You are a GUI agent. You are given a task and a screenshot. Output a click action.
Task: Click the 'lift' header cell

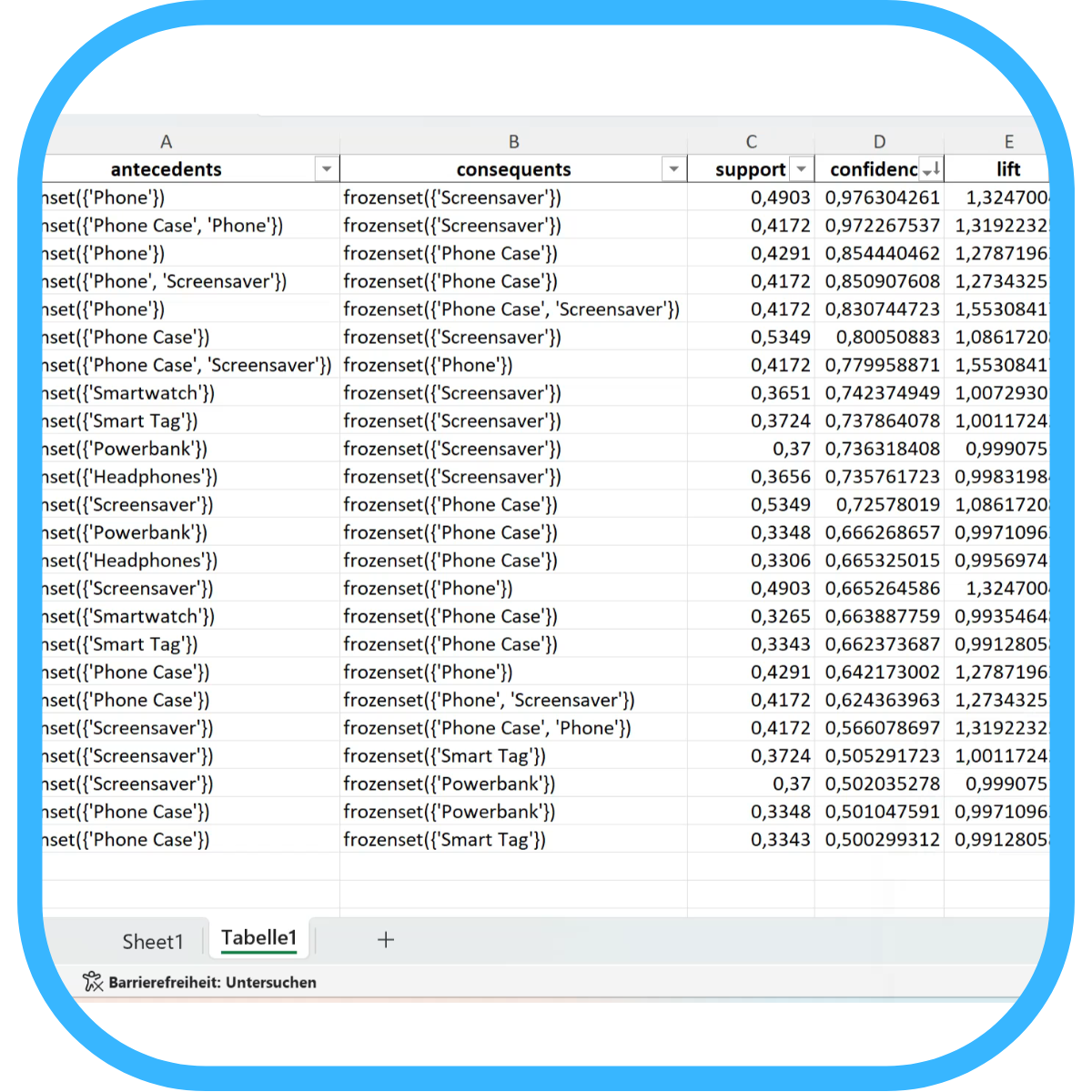(x=1007, y=169)
